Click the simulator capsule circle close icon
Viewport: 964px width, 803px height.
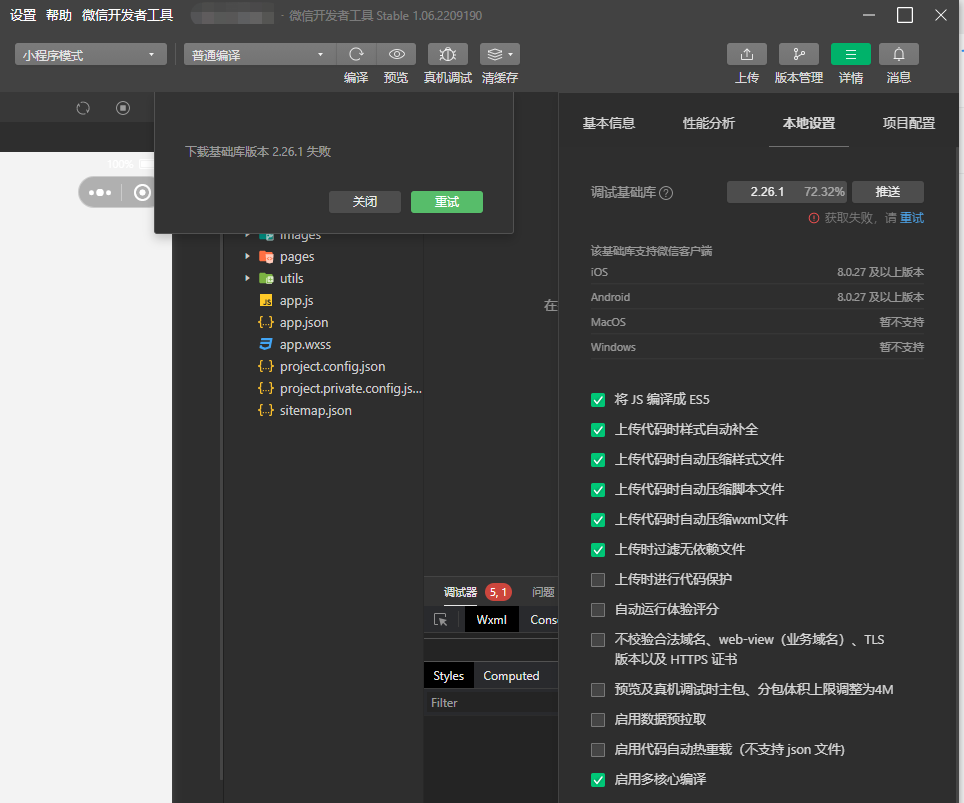142,192
